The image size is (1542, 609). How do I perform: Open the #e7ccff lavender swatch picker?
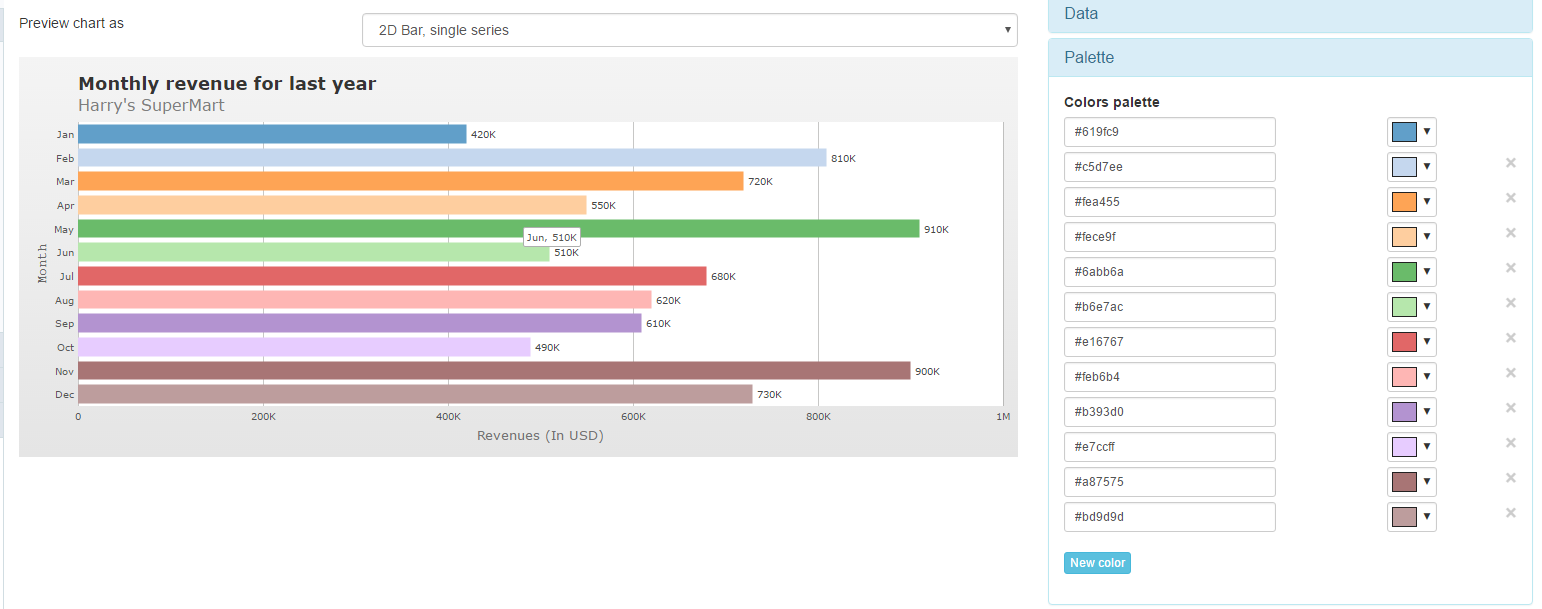point(1411,447)
